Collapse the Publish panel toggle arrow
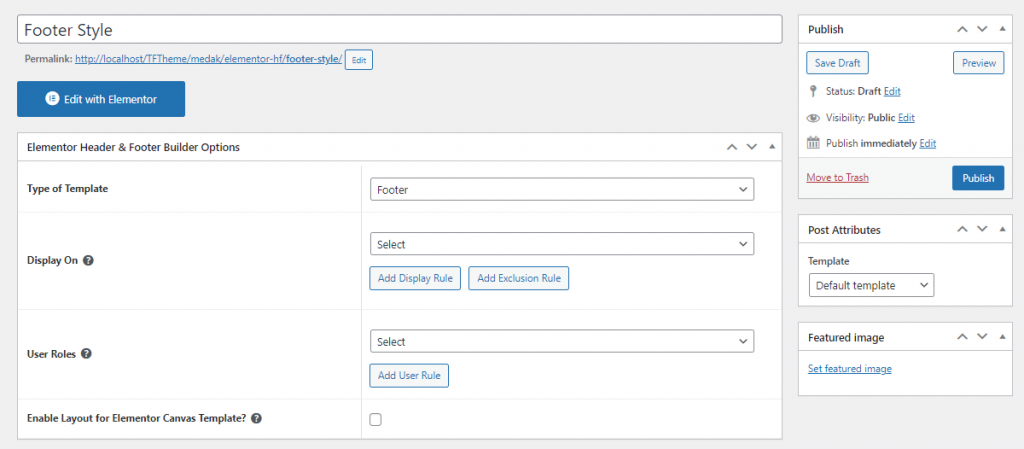The image size is (1024, 449). click(x=1002, y=30)
